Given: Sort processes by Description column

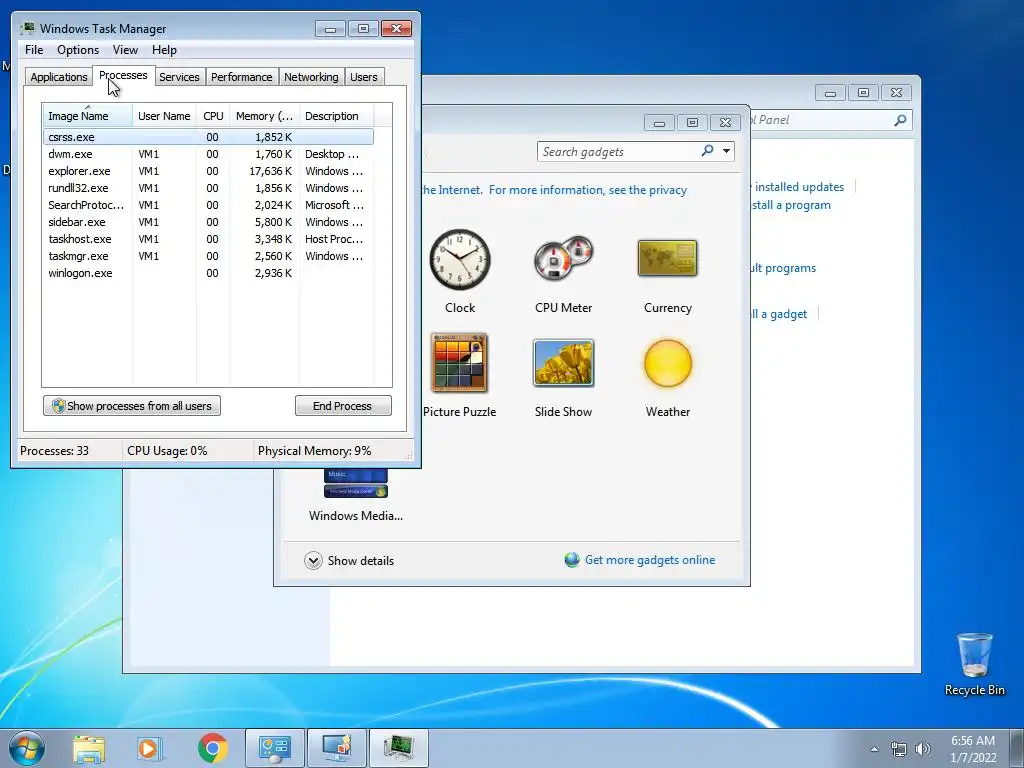Looking at the screenshot, I should click(336, 116).
